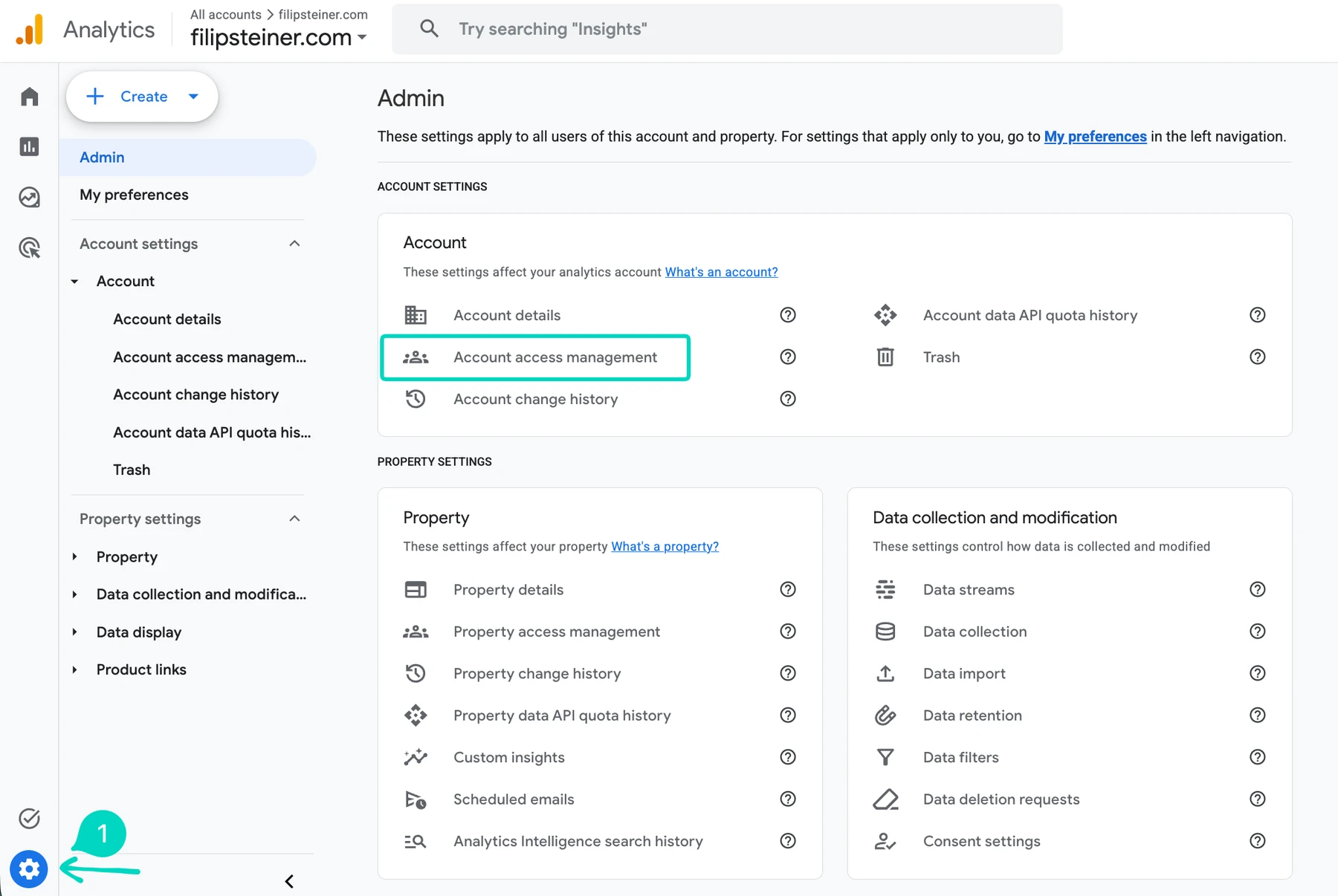This screenshot has height=896, width=1338.
Task: Open the Home icon in left rail
Action: click(x=29, y=97)
